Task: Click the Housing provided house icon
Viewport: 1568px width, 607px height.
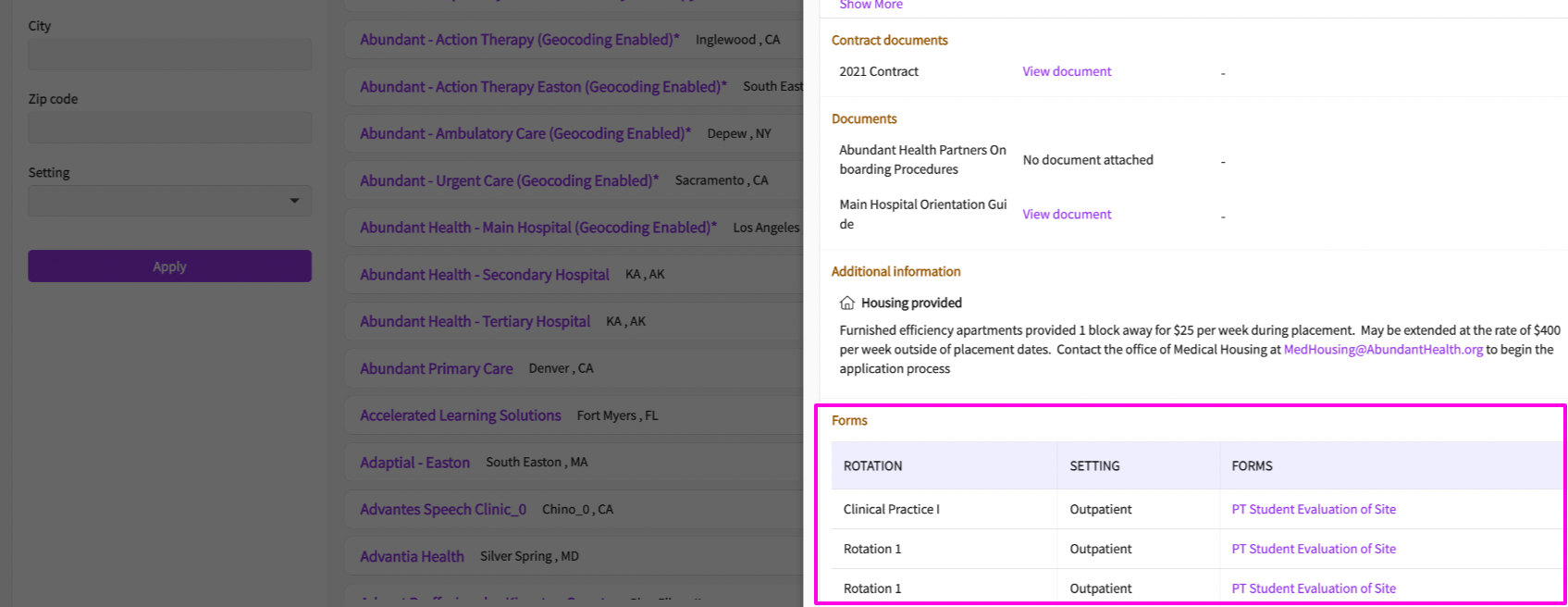Action: [846, 303]
